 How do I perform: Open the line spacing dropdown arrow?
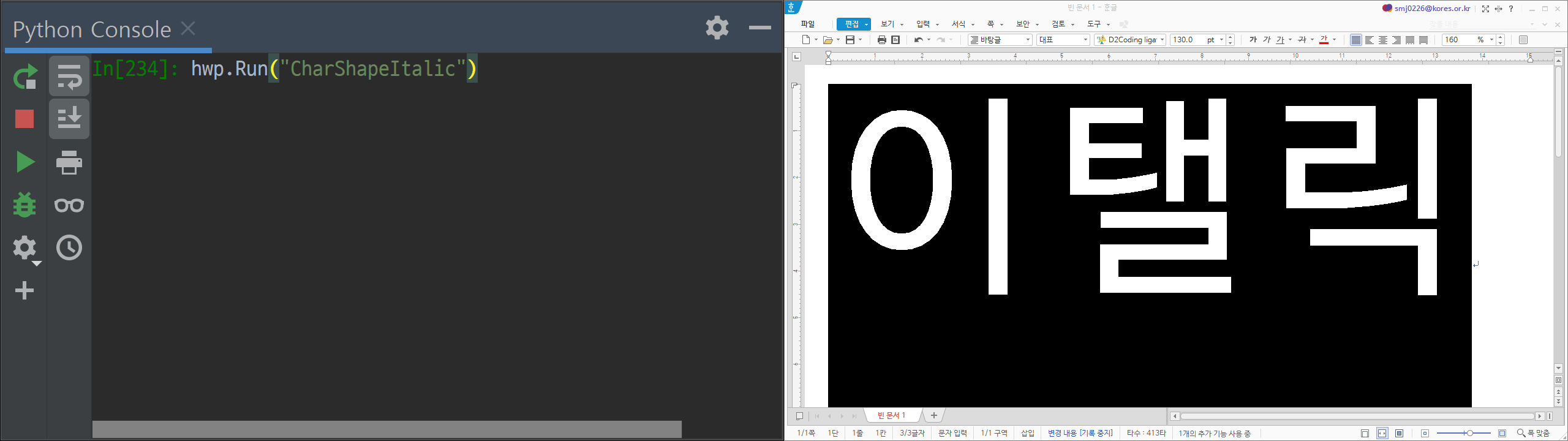pyautogui.click(x=1491, y=40)
